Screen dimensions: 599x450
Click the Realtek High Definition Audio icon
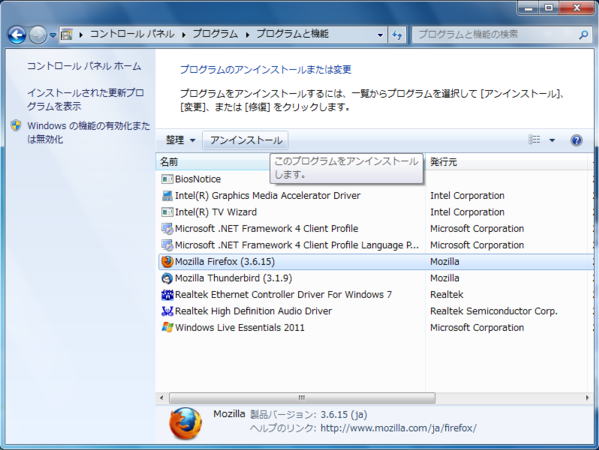[x=167, y=311]
